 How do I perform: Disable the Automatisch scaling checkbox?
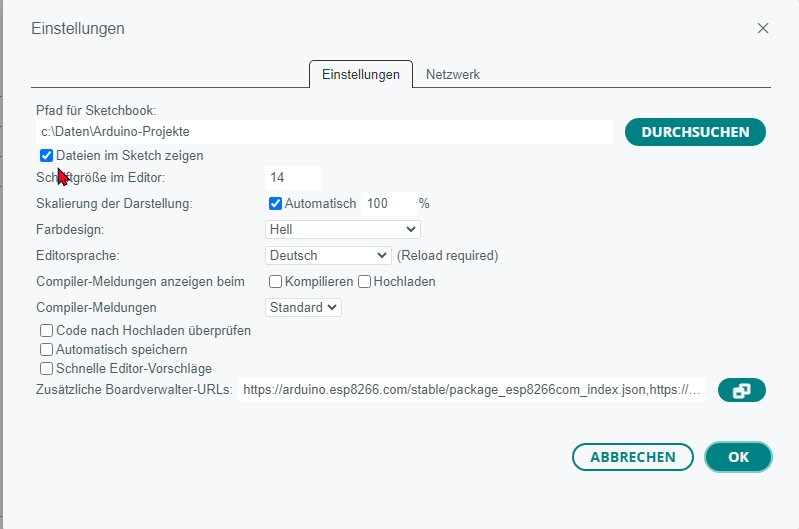276,203
